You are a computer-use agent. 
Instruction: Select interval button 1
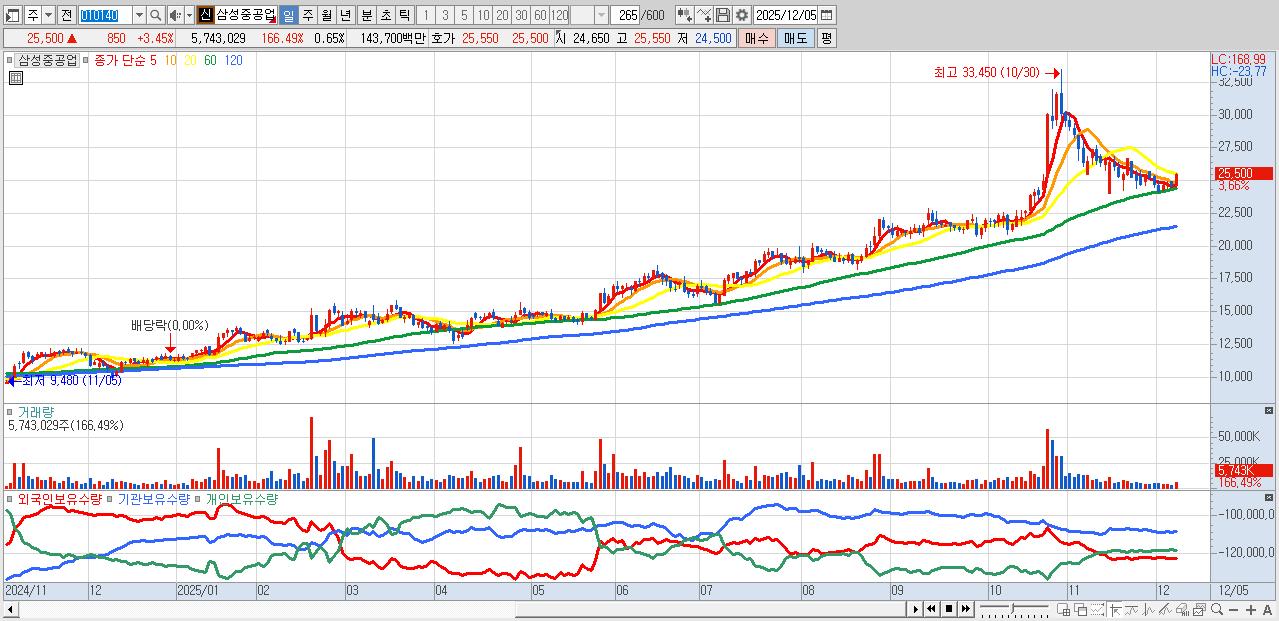425,15
